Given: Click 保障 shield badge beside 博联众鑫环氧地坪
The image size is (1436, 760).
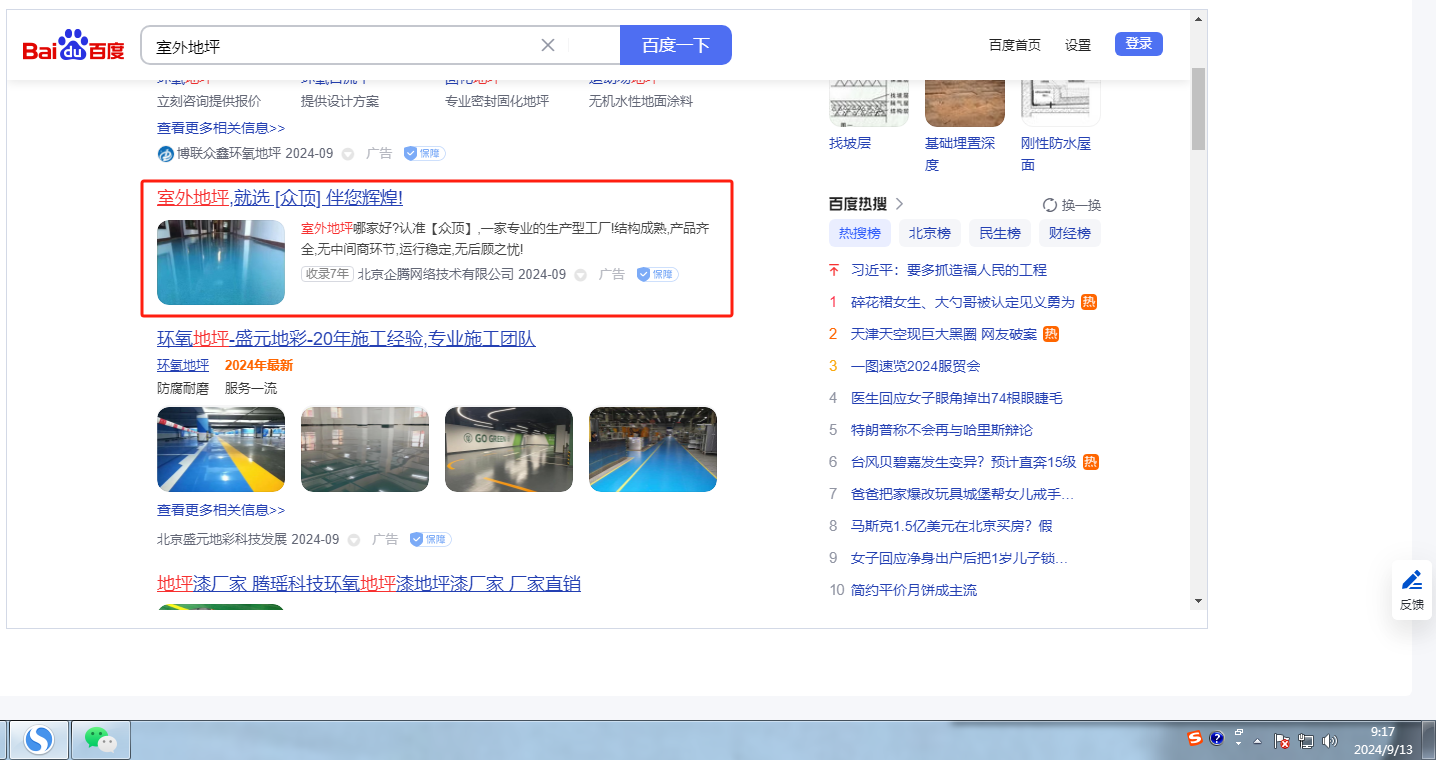Looking at the screenshot, I should point(424,154).
